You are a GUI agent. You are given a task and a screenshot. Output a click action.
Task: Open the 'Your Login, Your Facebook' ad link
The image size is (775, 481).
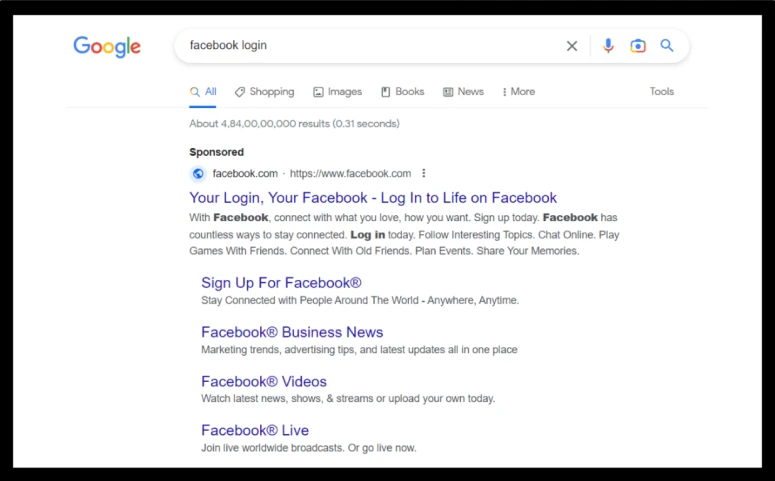[373, 198]
